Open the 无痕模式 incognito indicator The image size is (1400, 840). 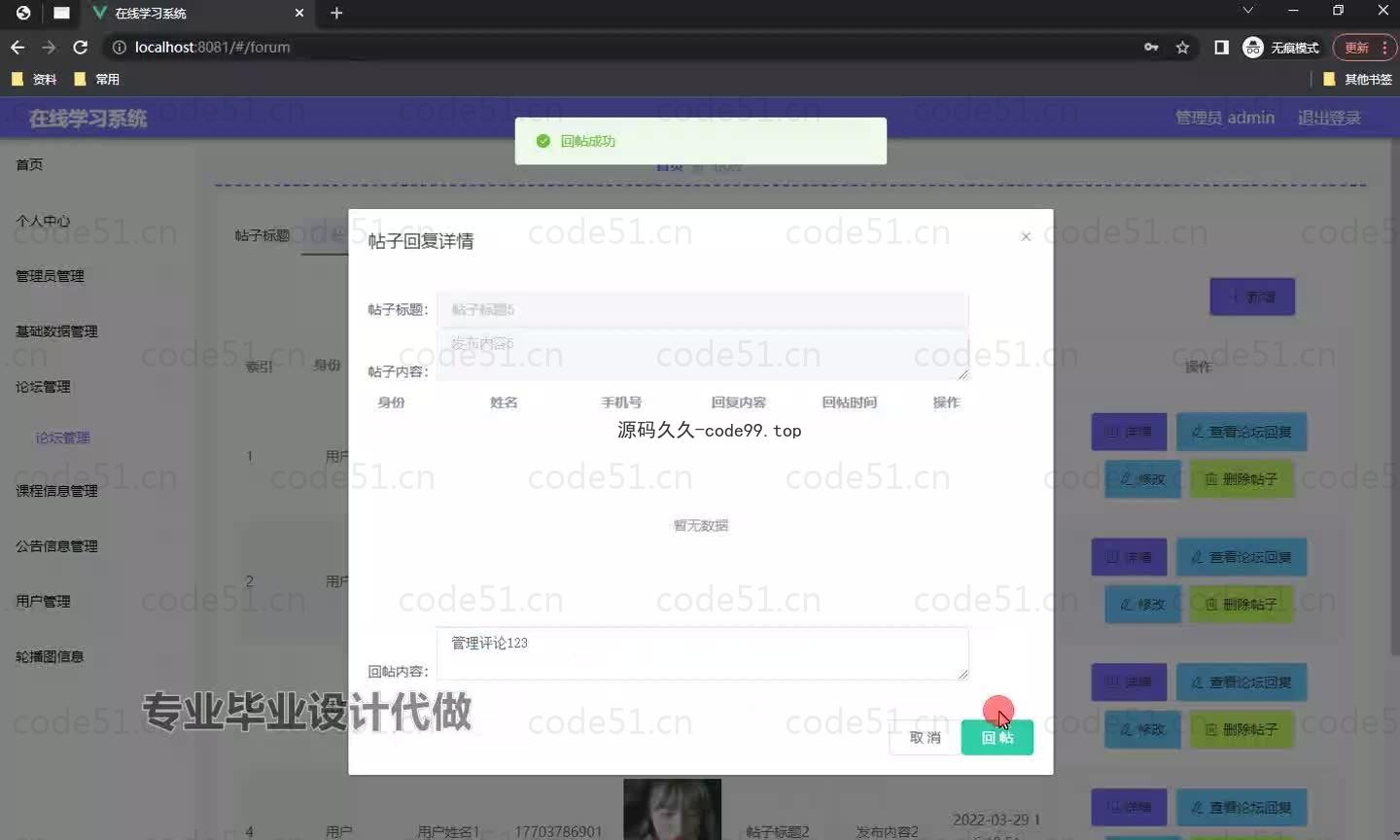tap(1281, 47)
